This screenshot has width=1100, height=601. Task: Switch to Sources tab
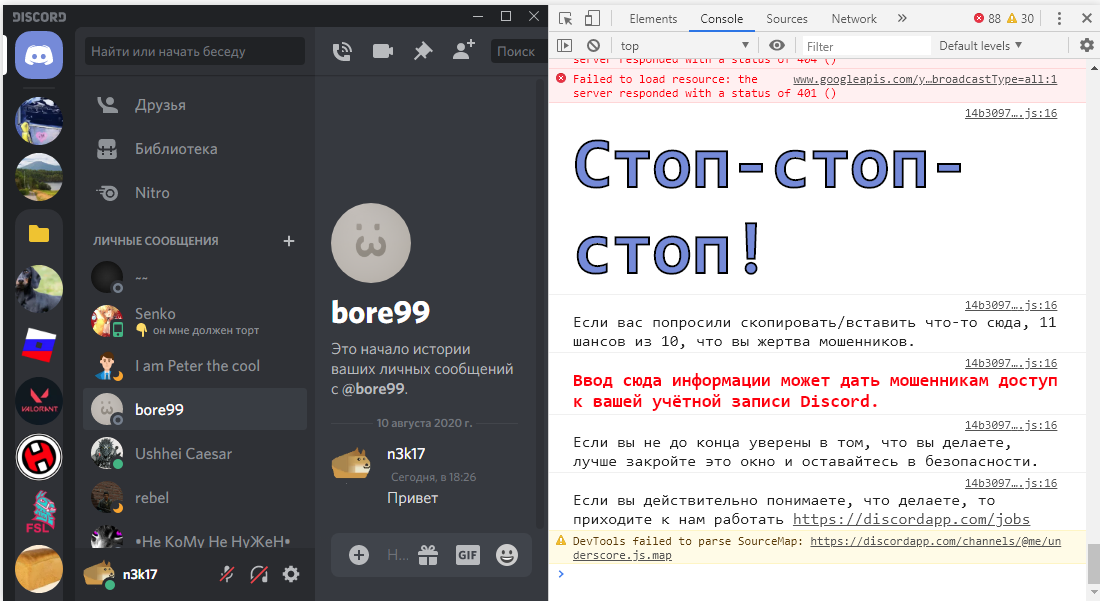pyautogui.click(x=786, y=19)
